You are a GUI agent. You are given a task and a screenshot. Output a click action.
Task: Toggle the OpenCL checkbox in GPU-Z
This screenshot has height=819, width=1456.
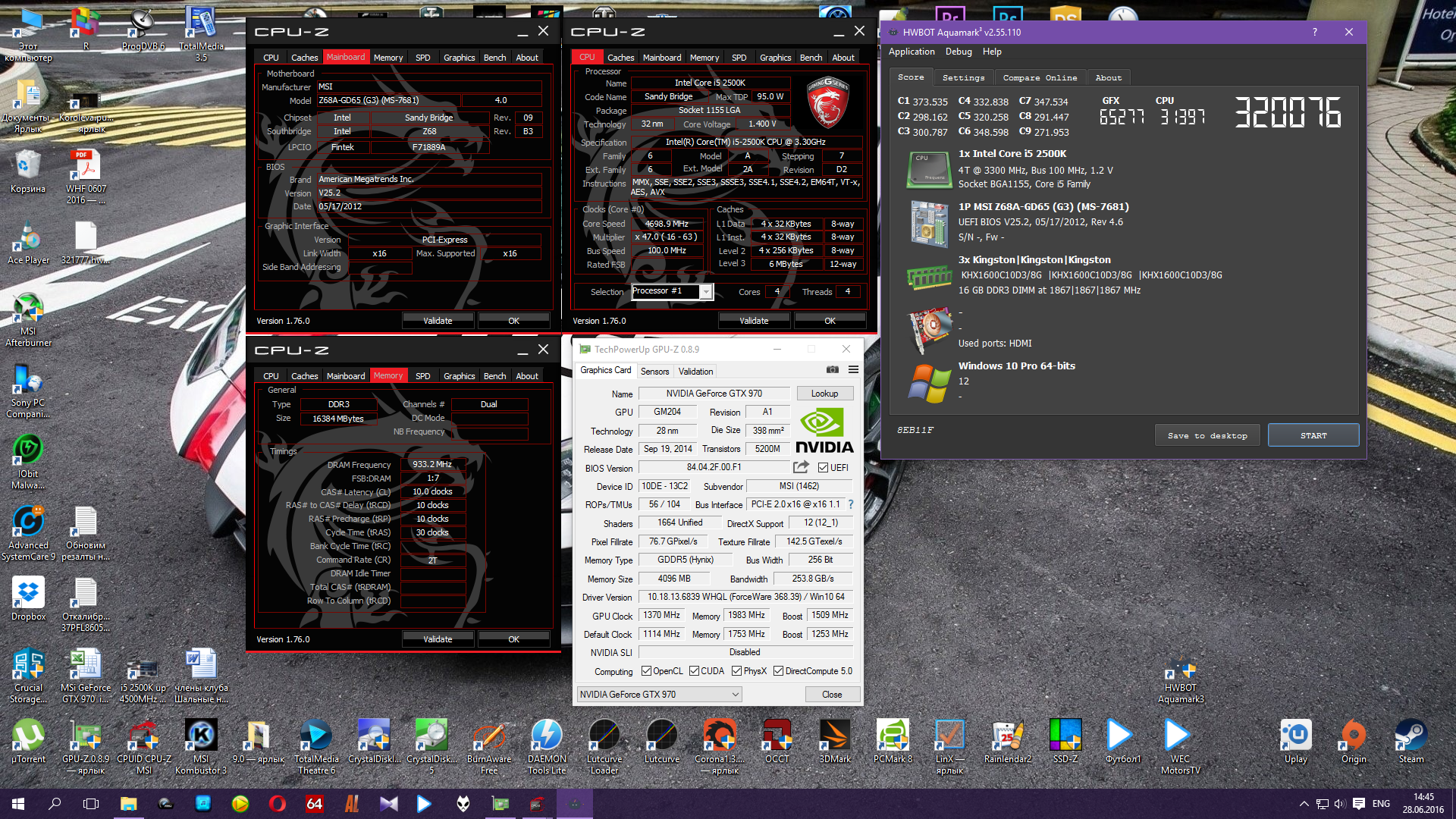point(646,671)
